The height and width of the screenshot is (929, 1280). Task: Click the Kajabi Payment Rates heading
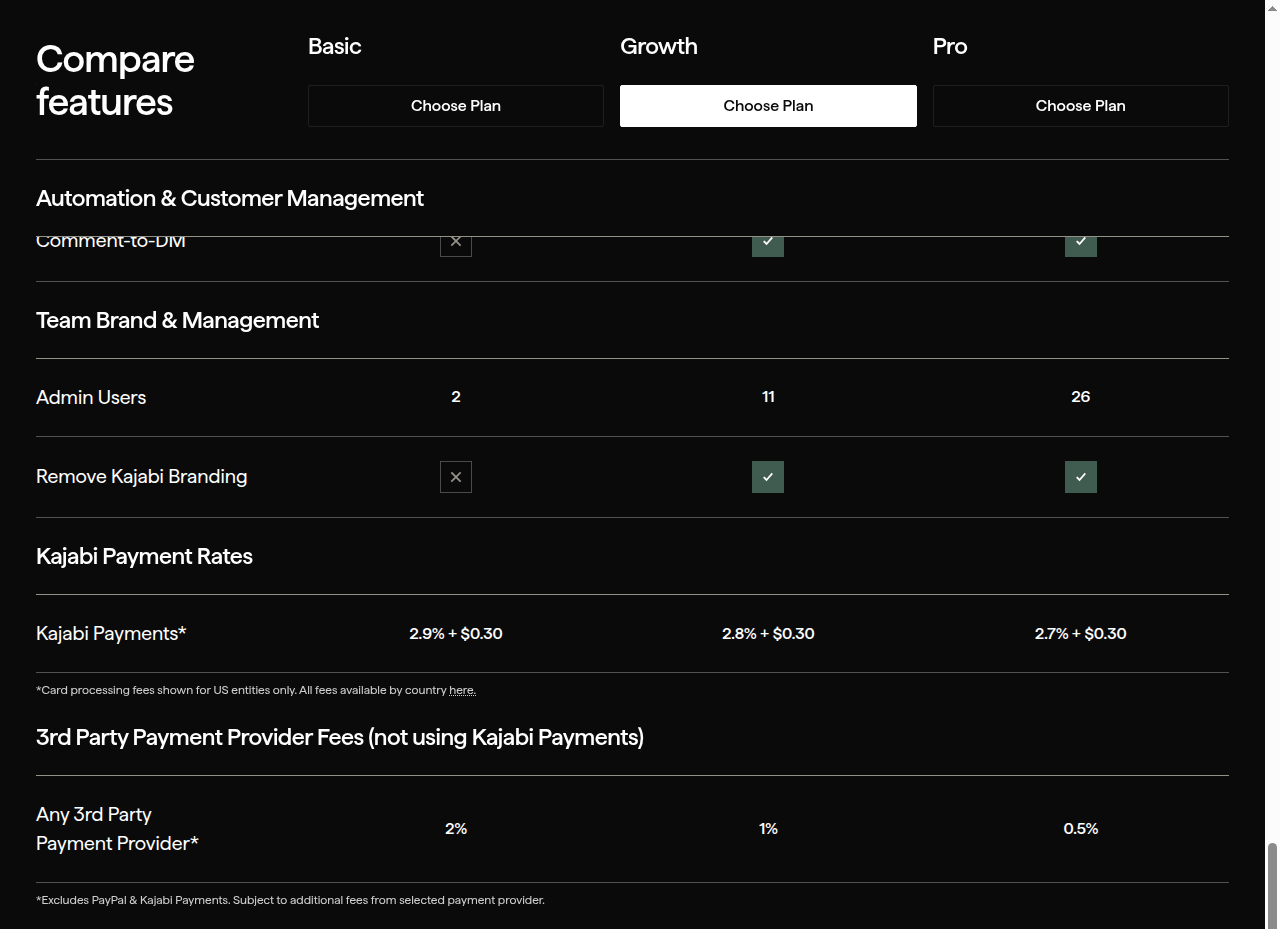144,556
